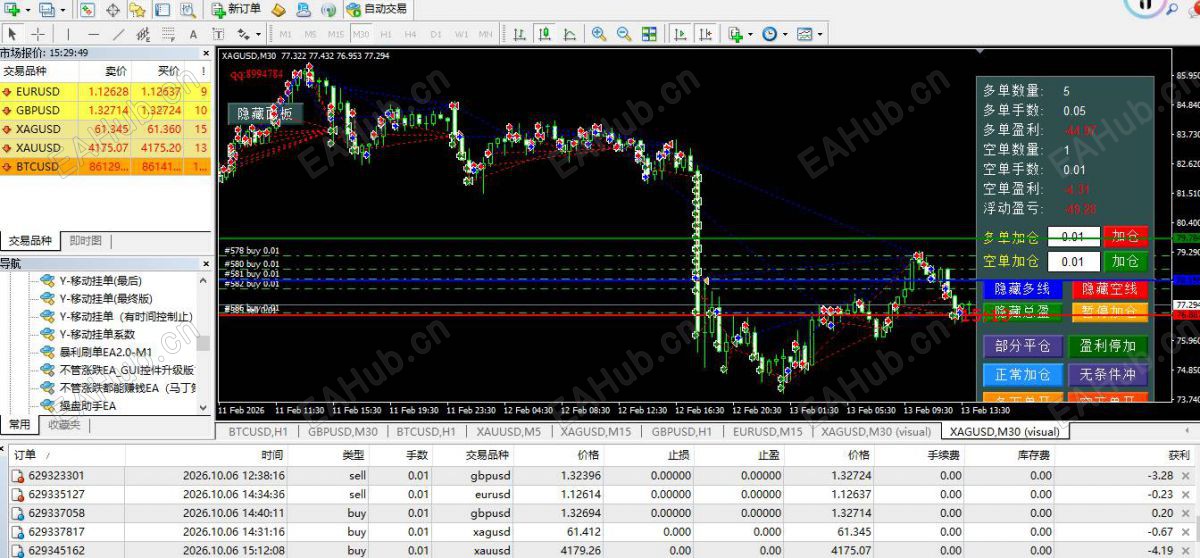Select the M15 timeframe

click(336, 34)
